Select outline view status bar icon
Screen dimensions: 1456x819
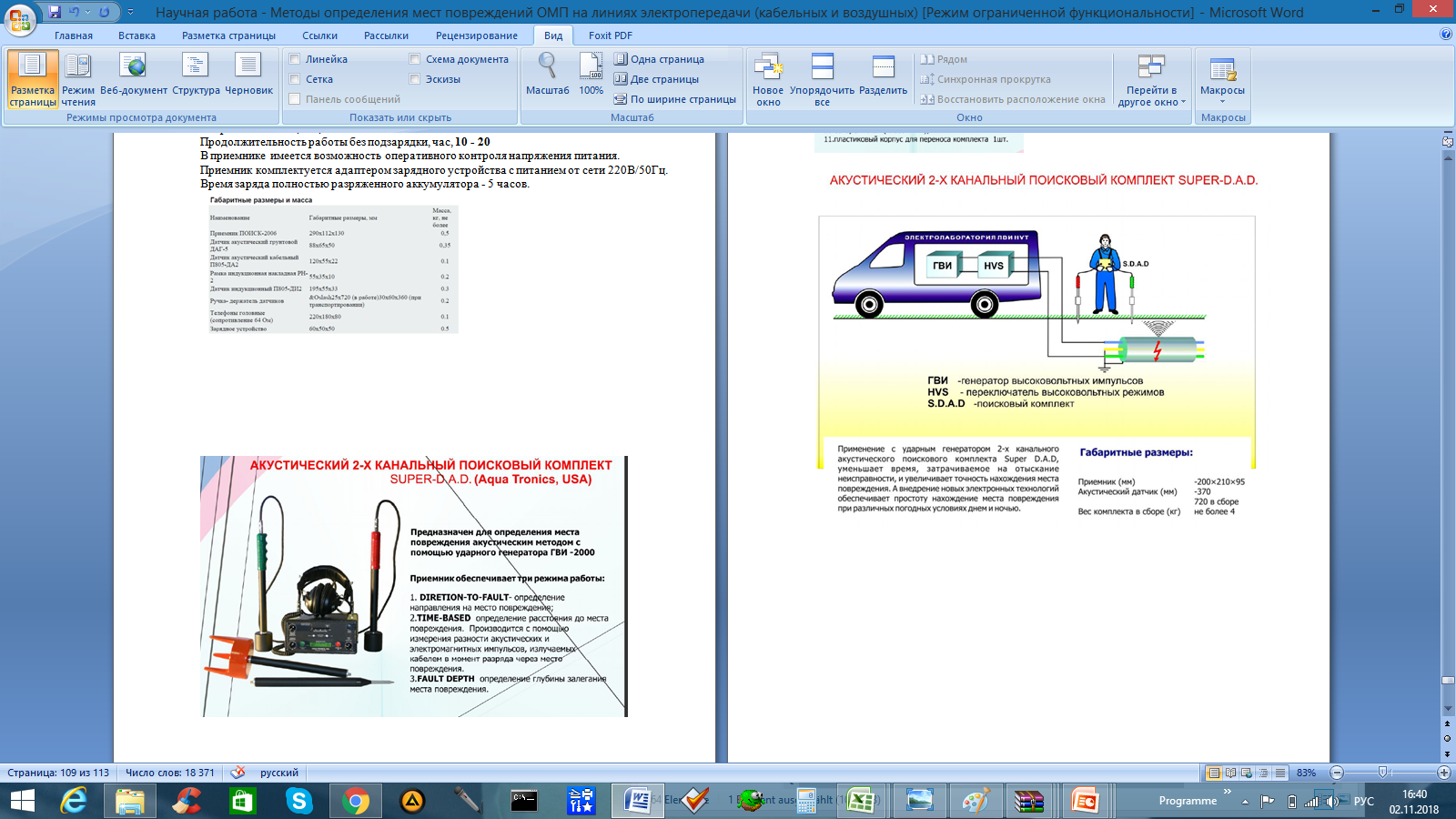tap(1263, 773)
